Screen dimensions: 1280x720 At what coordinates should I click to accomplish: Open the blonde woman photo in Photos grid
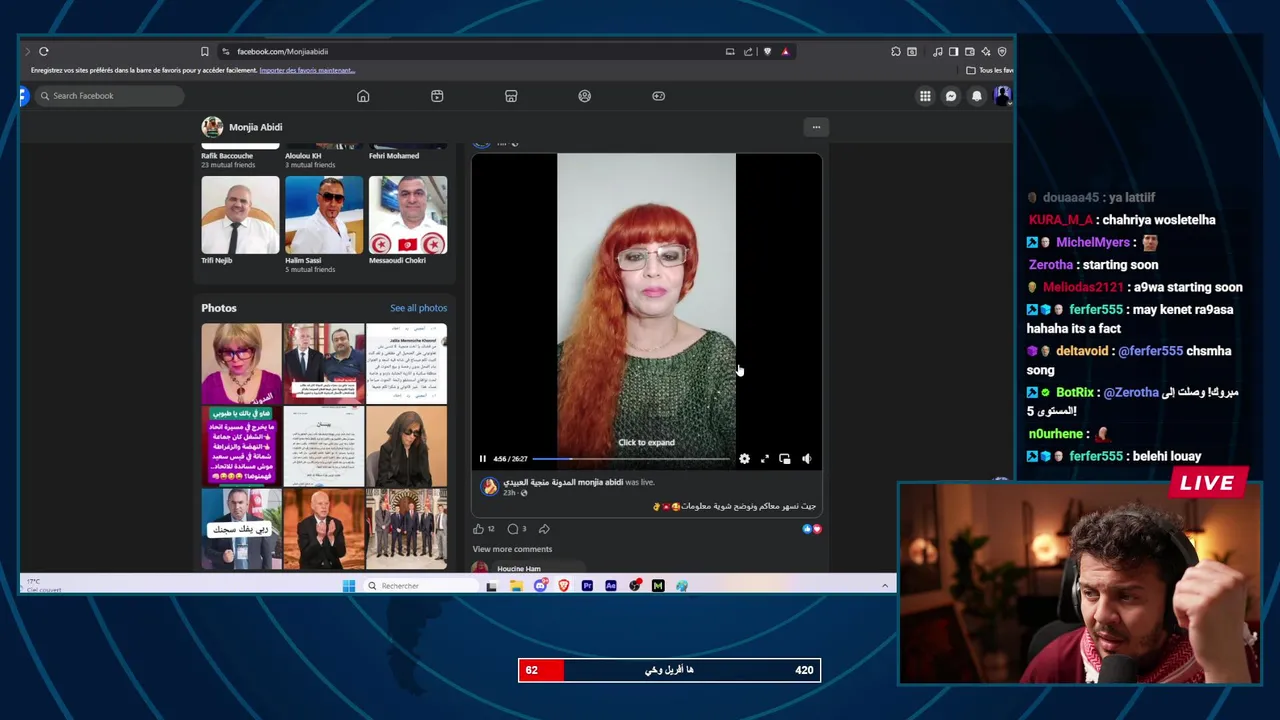tap(241, 363)
